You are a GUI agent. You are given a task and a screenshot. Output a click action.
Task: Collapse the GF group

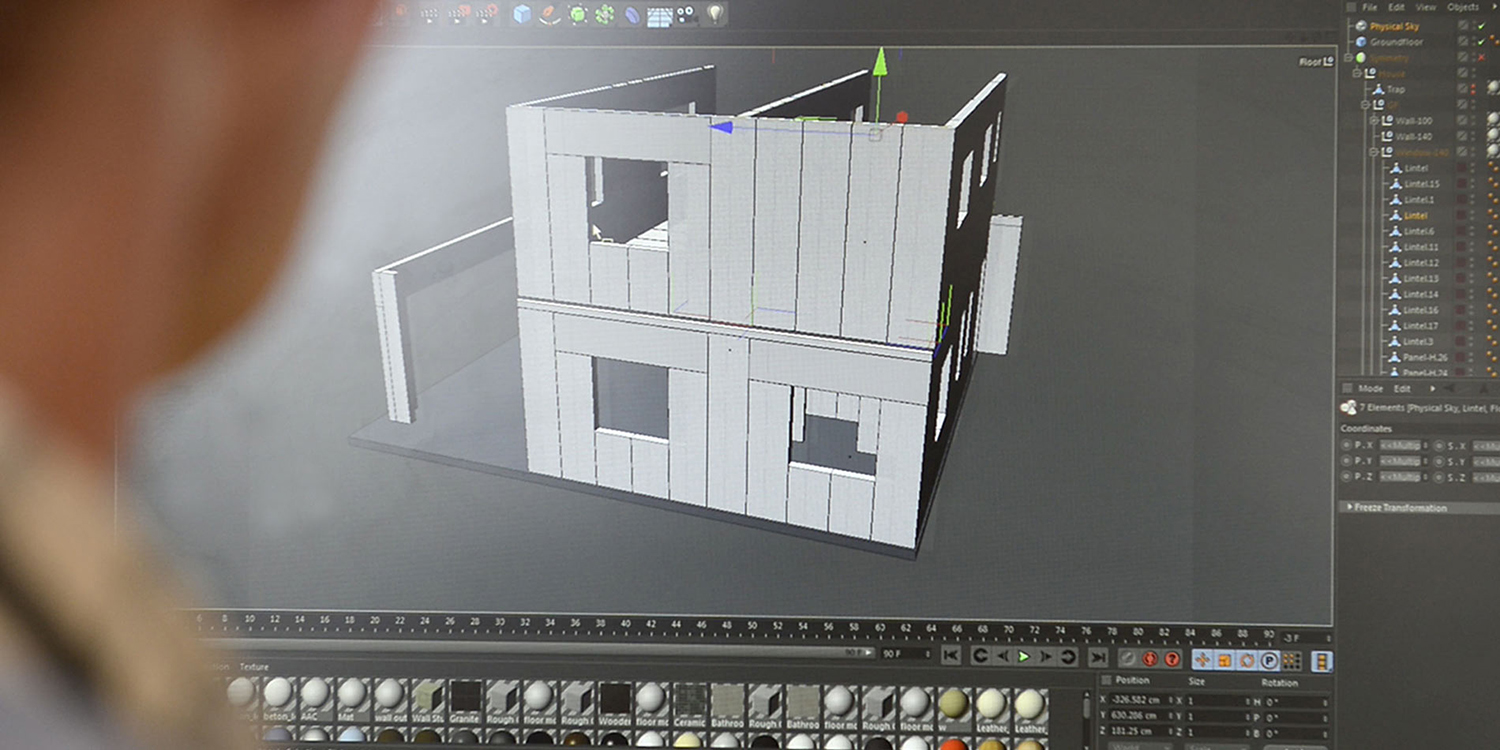coord(1365,104)
